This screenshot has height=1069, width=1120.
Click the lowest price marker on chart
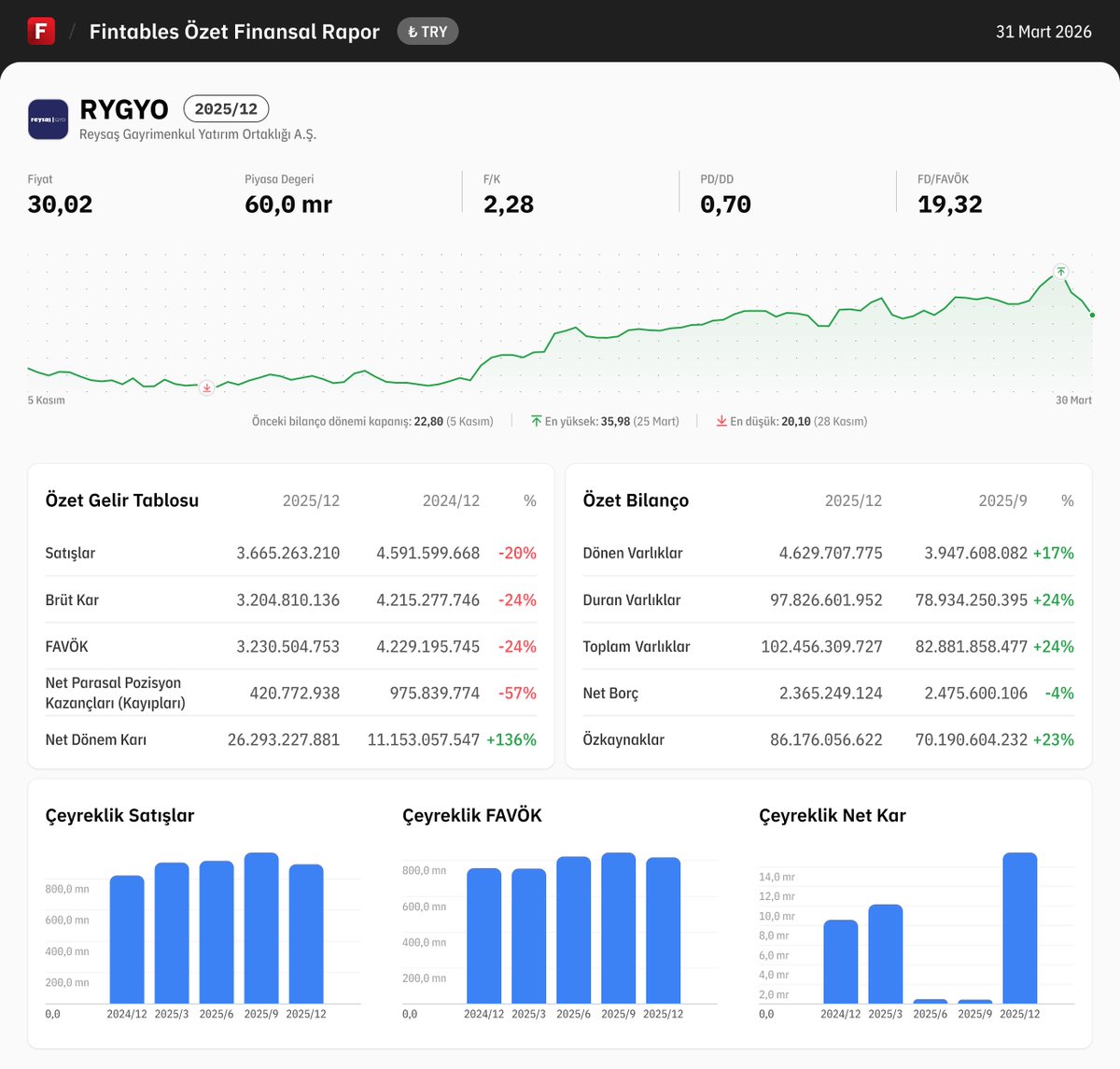(207, 387)
